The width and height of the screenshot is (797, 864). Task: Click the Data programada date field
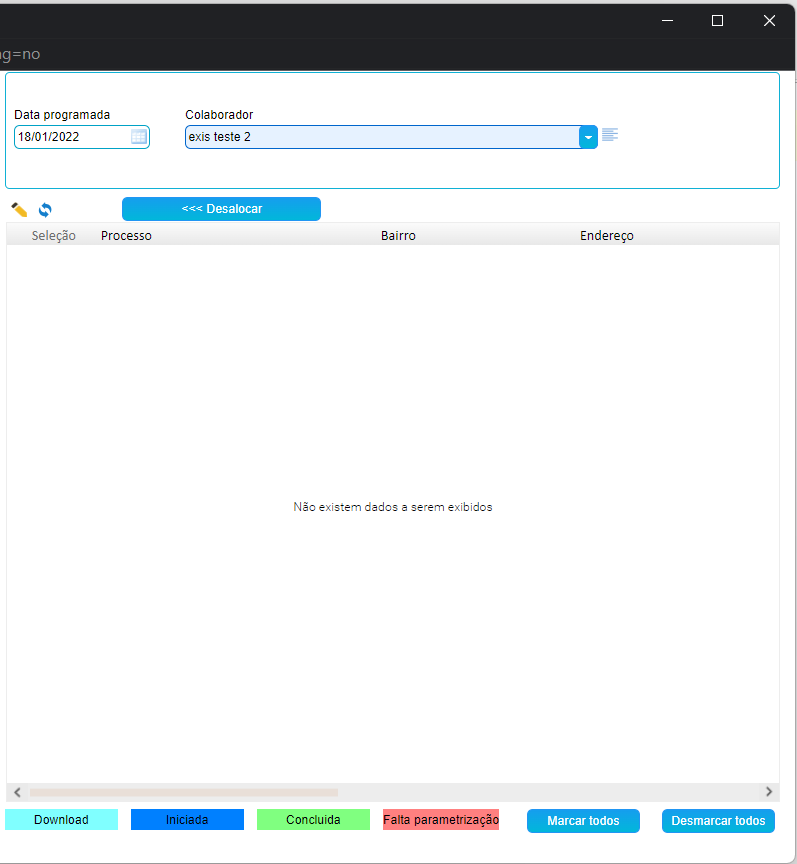point(72,137)
